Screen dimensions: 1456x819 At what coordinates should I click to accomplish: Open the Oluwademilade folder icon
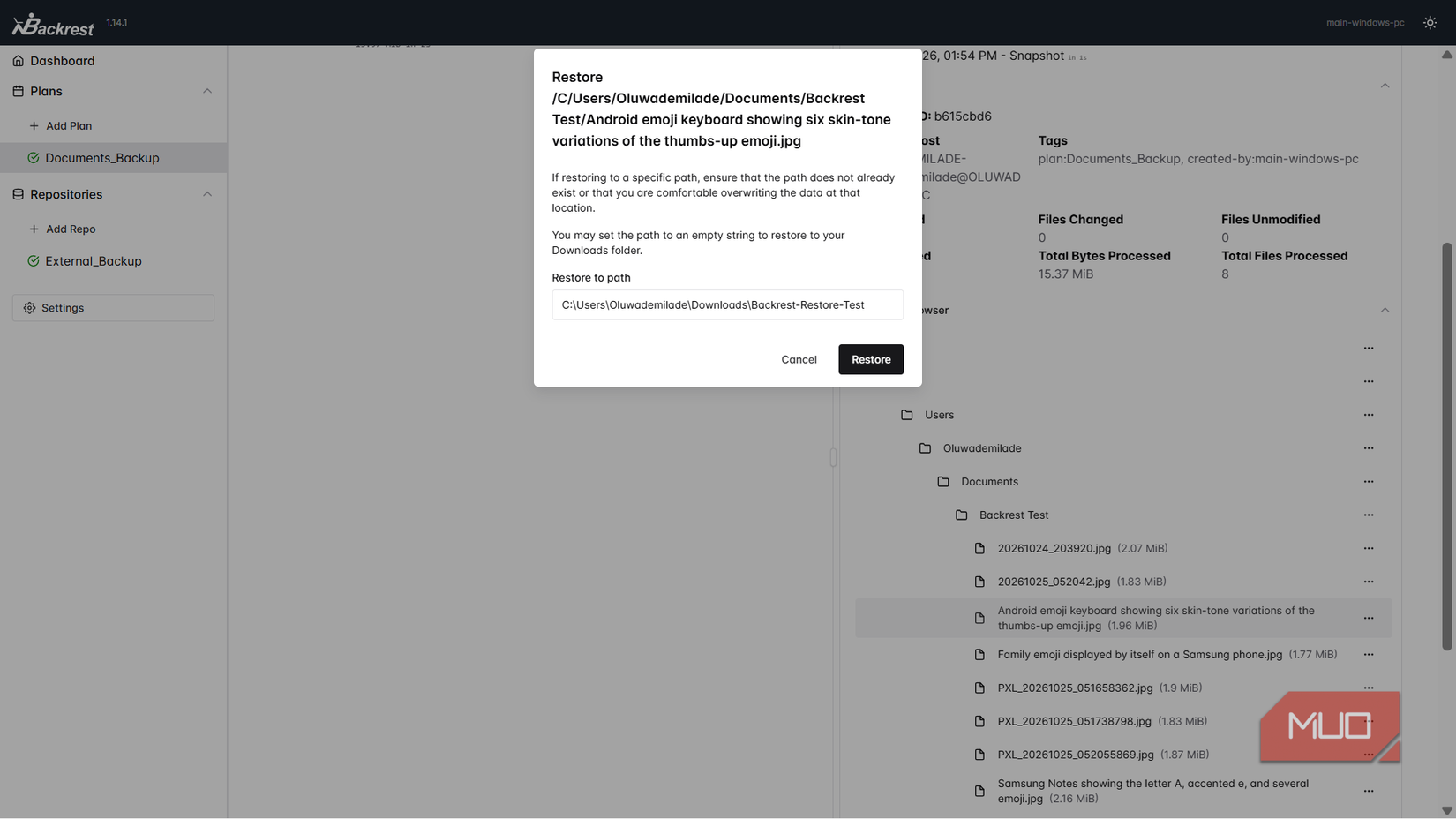pyautogui.click(x=925, y=448)
